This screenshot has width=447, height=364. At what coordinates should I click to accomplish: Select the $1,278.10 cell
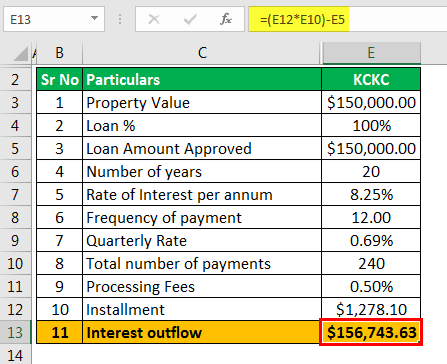(371, 309)
